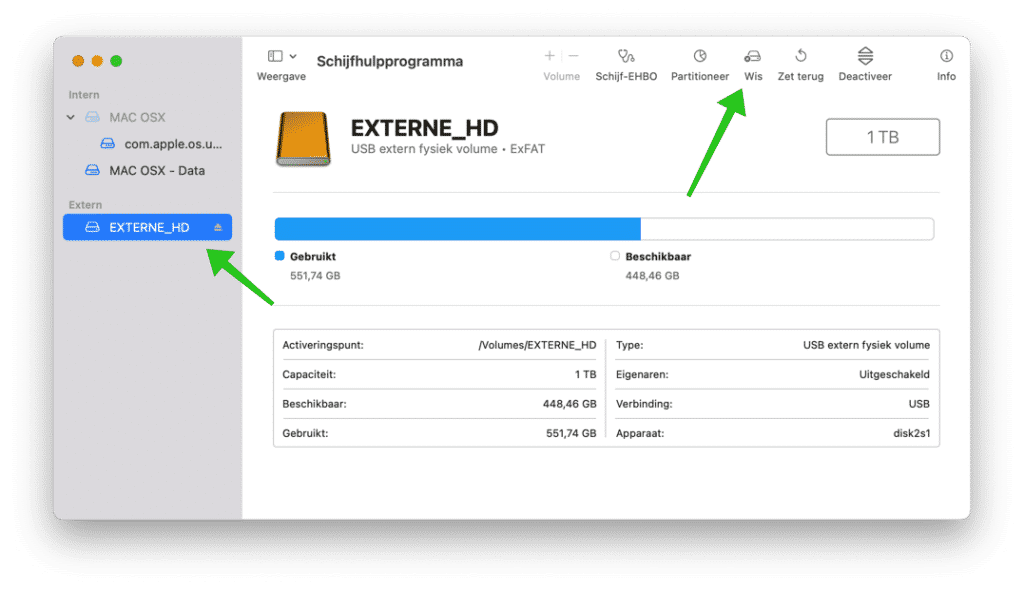This screenshot has height=590, width=1024.
Task: Toggle the Beschikbaar legend indicator
Action: [615, 256]
